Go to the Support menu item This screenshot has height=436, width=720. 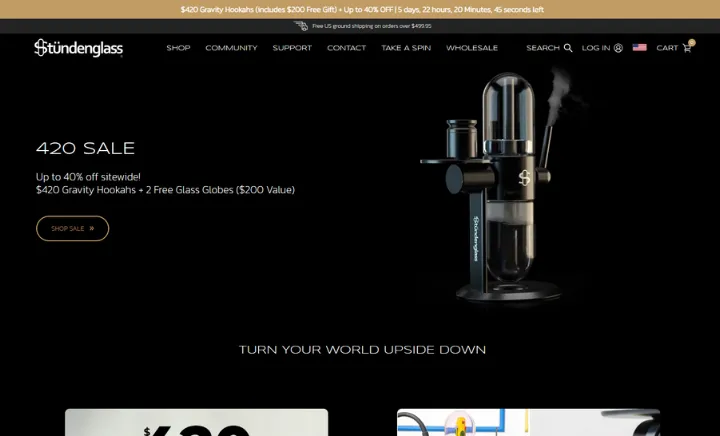292,48
